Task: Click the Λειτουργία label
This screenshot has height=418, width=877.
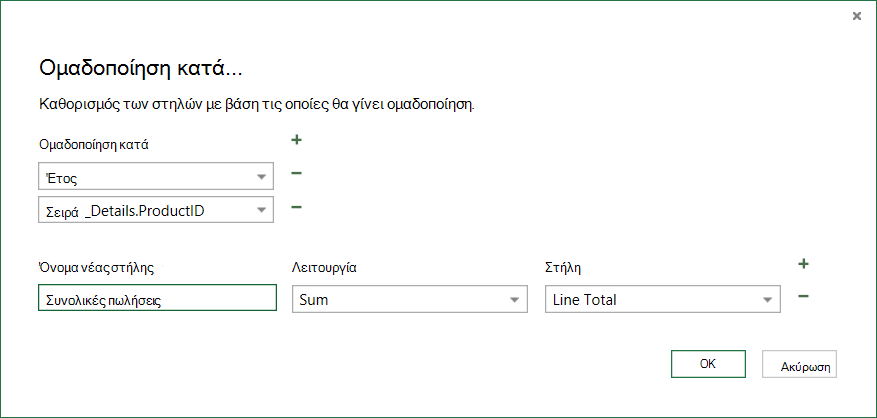Action: [324, 267]
